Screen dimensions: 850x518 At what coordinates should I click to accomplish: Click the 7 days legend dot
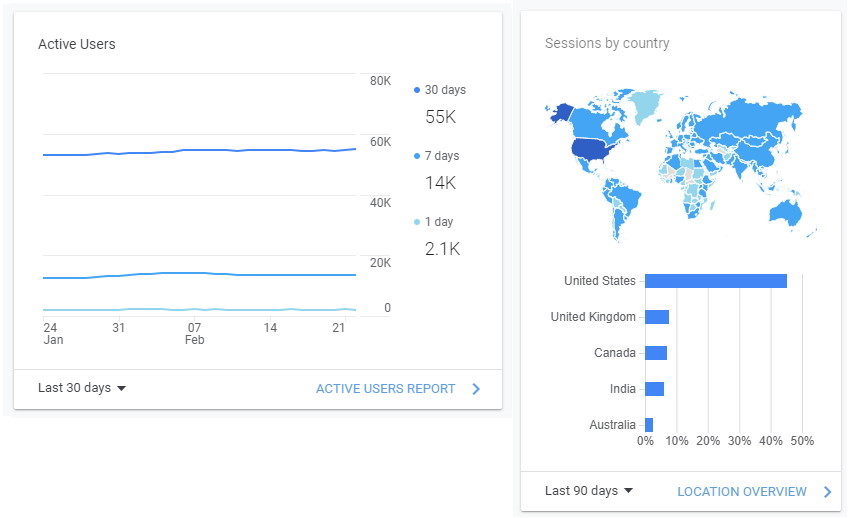click(x=417, y=157)
